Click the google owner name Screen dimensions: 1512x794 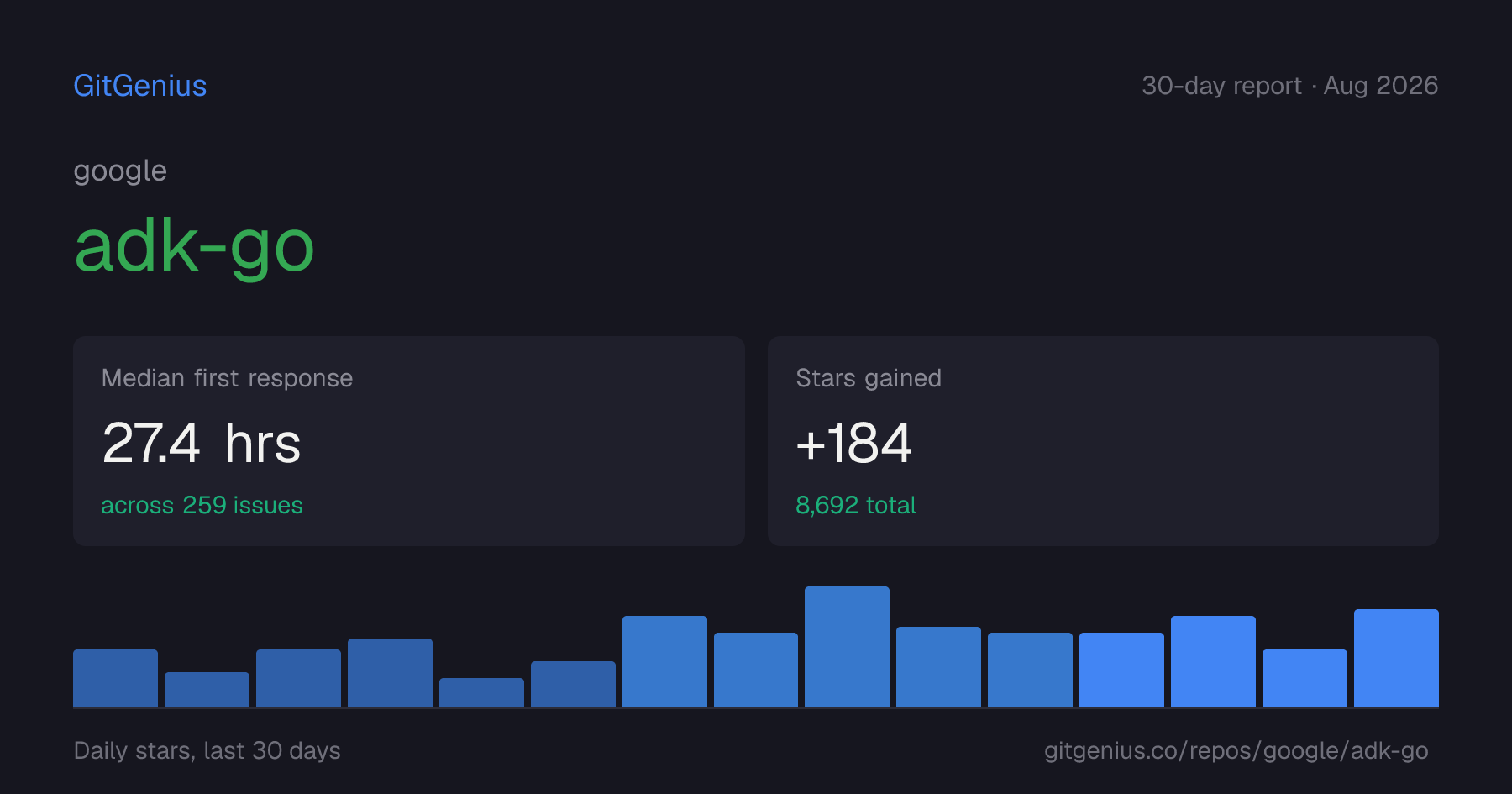(x=120, y=171)
